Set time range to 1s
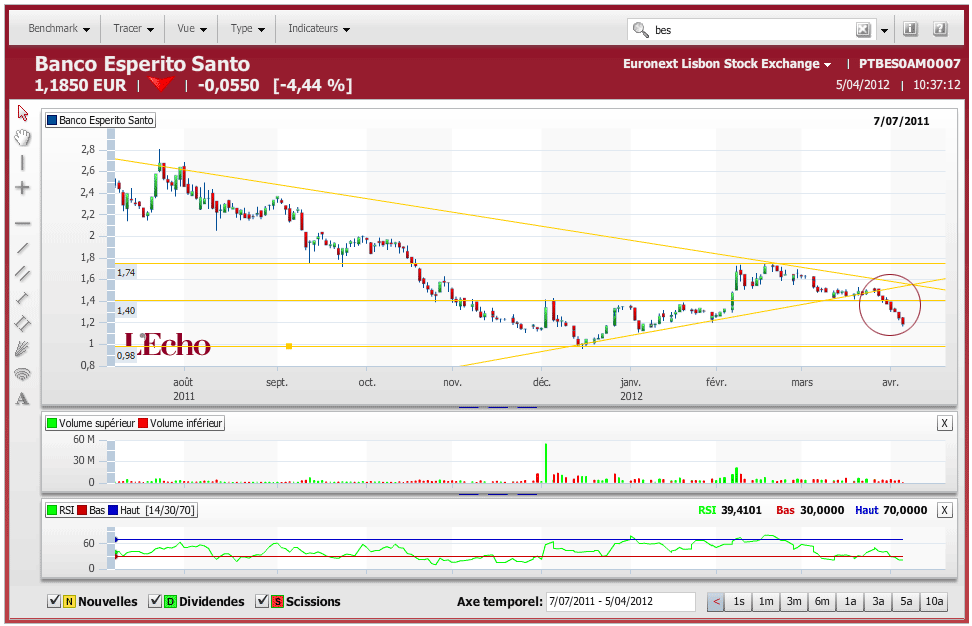The width and height of the screenshot is (972, 626). coord(738,601)
